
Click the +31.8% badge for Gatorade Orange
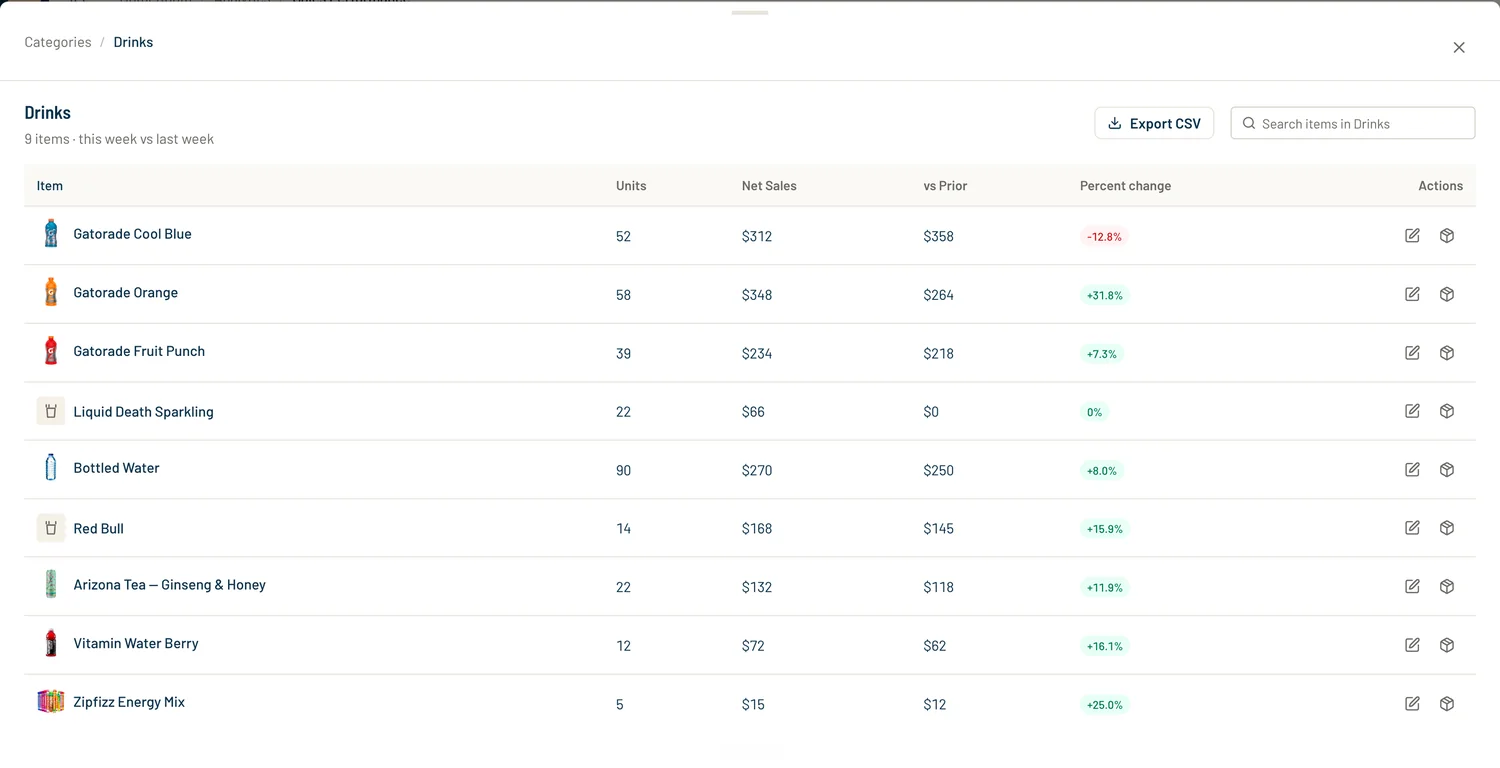coord(1104,296)
